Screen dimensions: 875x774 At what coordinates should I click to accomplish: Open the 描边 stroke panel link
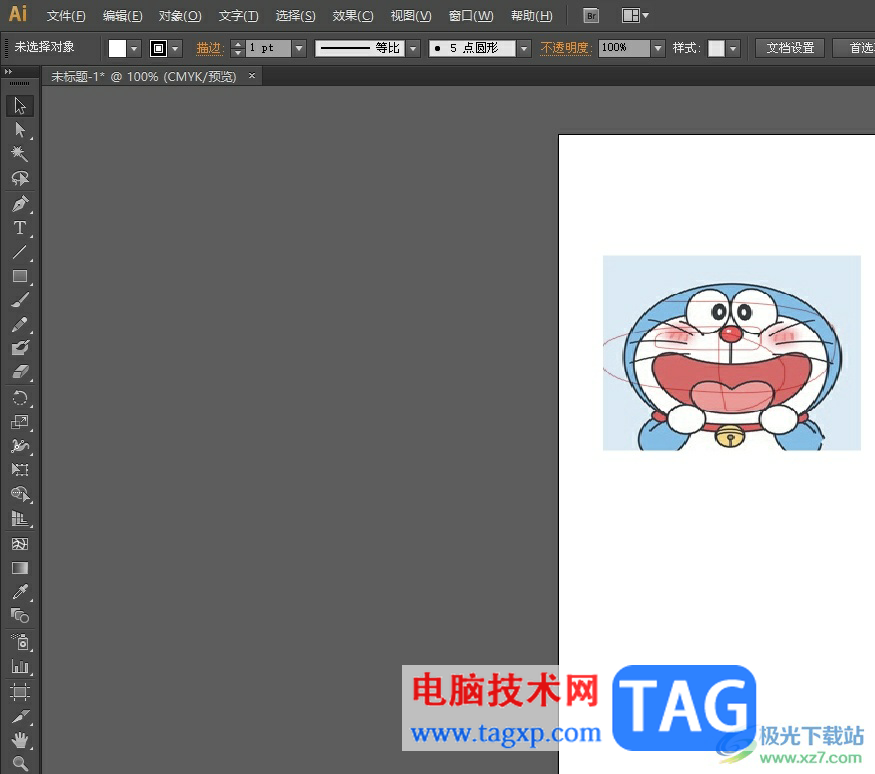pos(210,49)
